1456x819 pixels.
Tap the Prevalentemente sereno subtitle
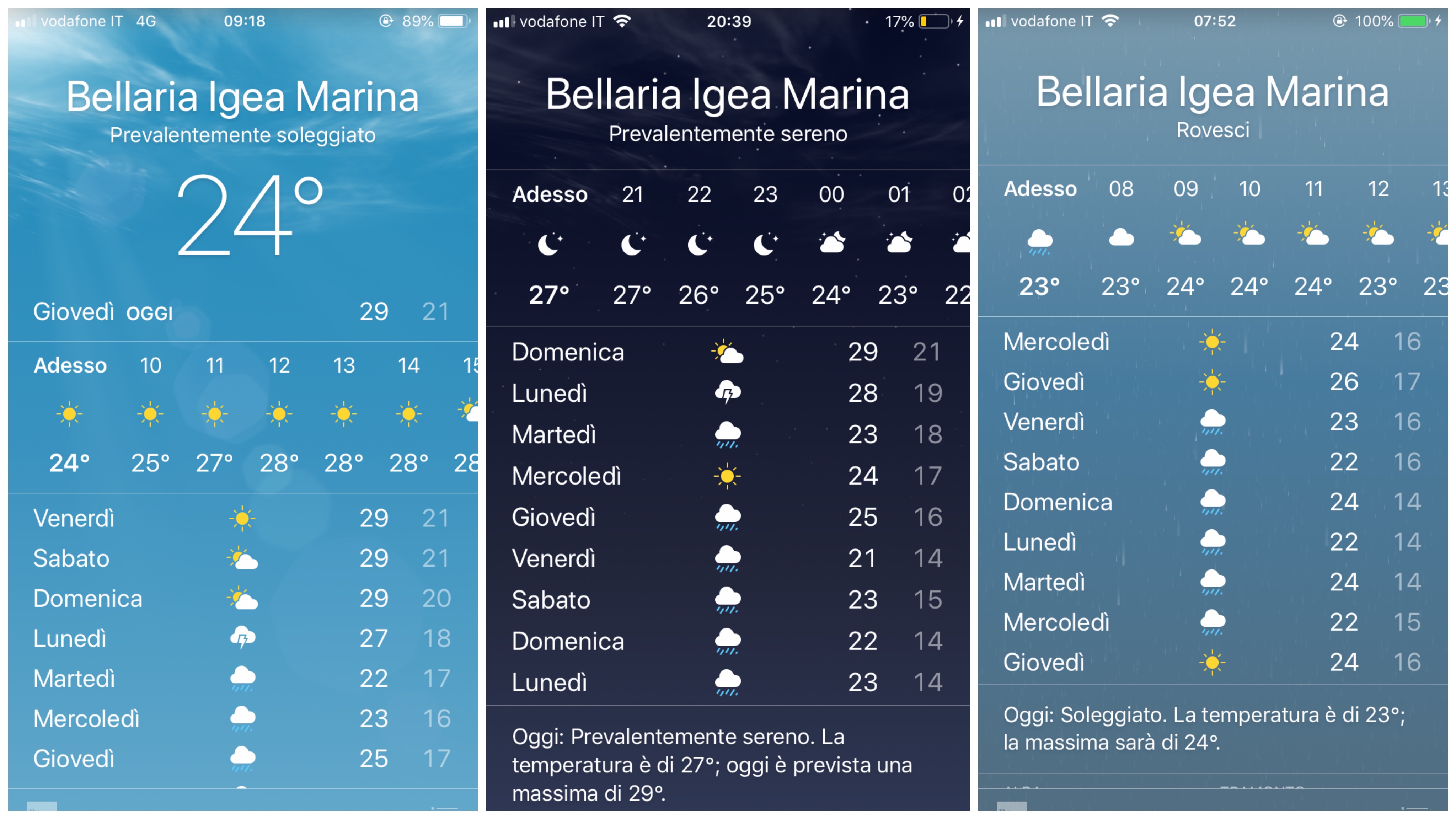pos(727,134)
